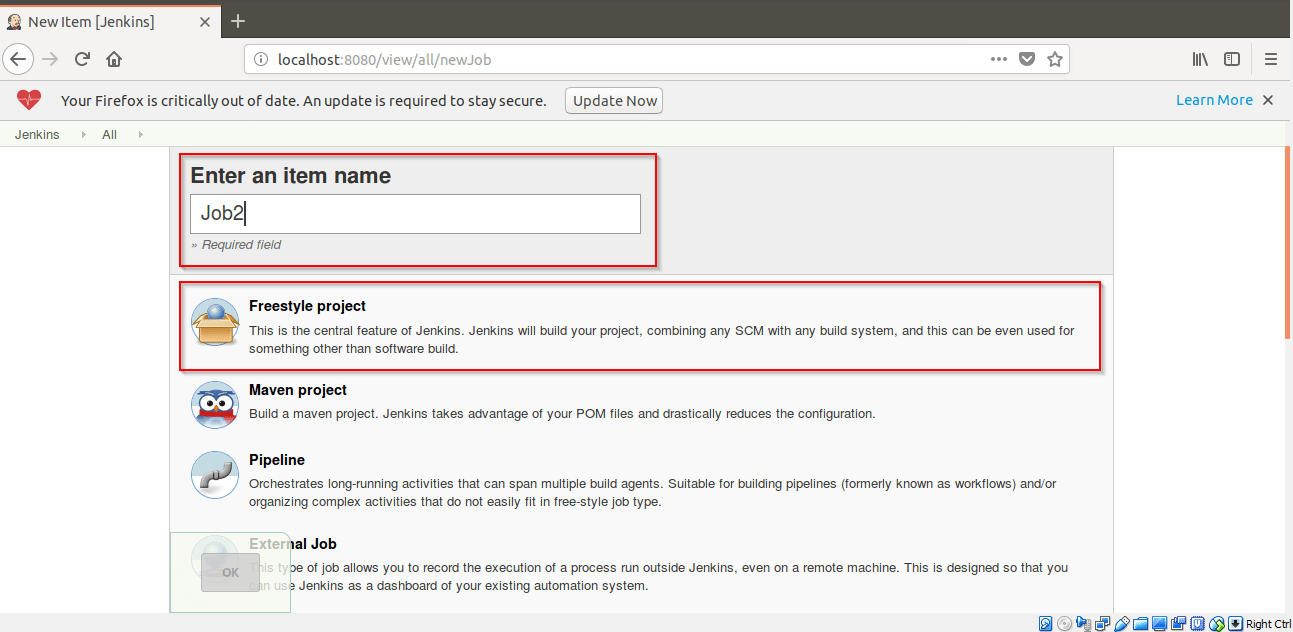Click the Firefox back arrow button

pyautogui.click(x=18, y=59)
